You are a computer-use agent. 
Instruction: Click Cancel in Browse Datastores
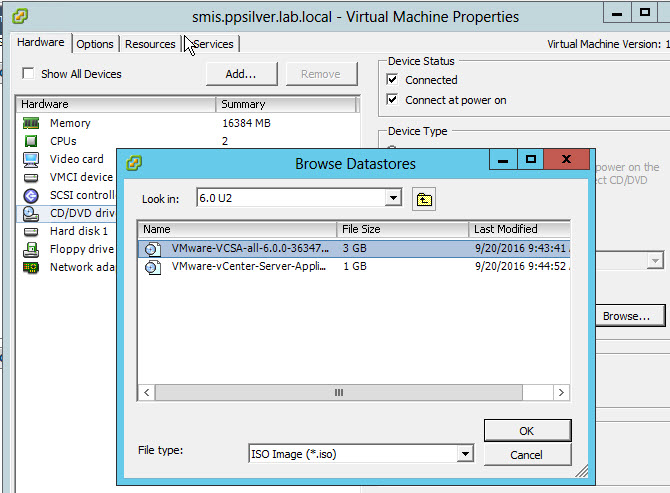pos(527,455)
